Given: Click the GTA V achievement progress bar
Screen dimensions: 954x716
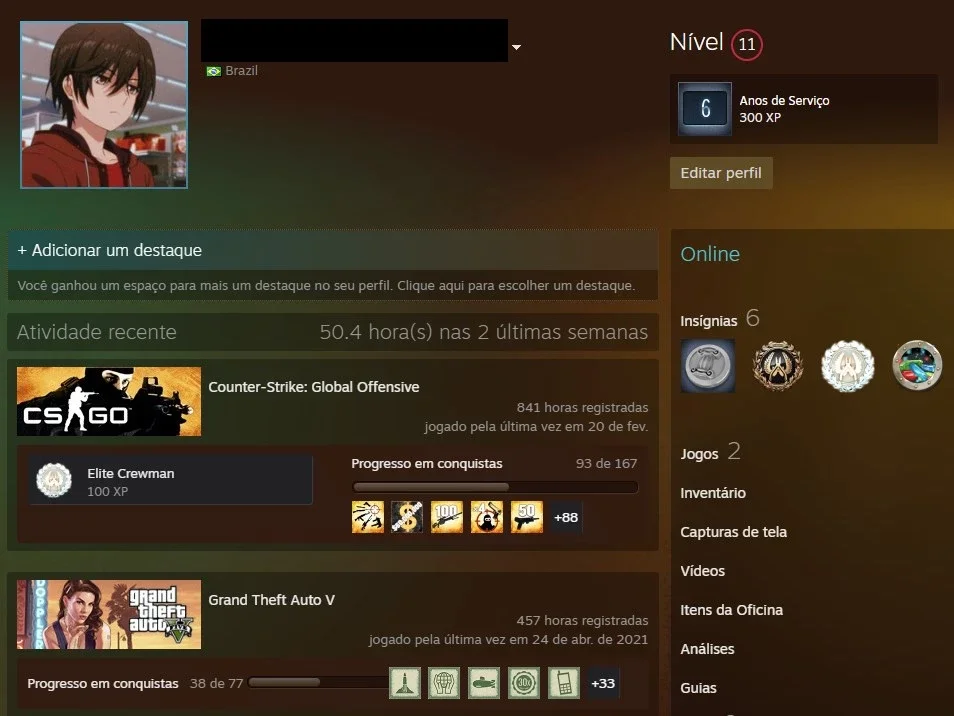Looking at the screenshot, I should point(318,683).
